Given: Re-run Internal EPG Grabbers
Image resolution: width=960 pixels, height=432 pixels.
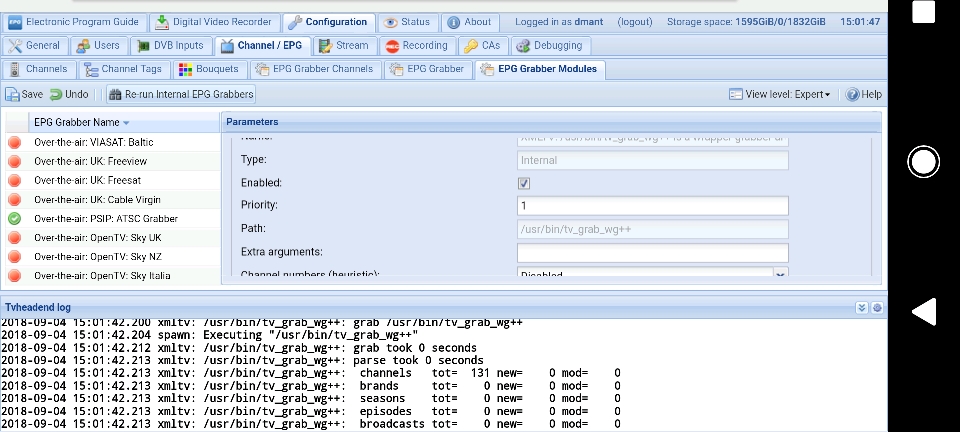Looking at the screenshot, I should pos(181,94).
